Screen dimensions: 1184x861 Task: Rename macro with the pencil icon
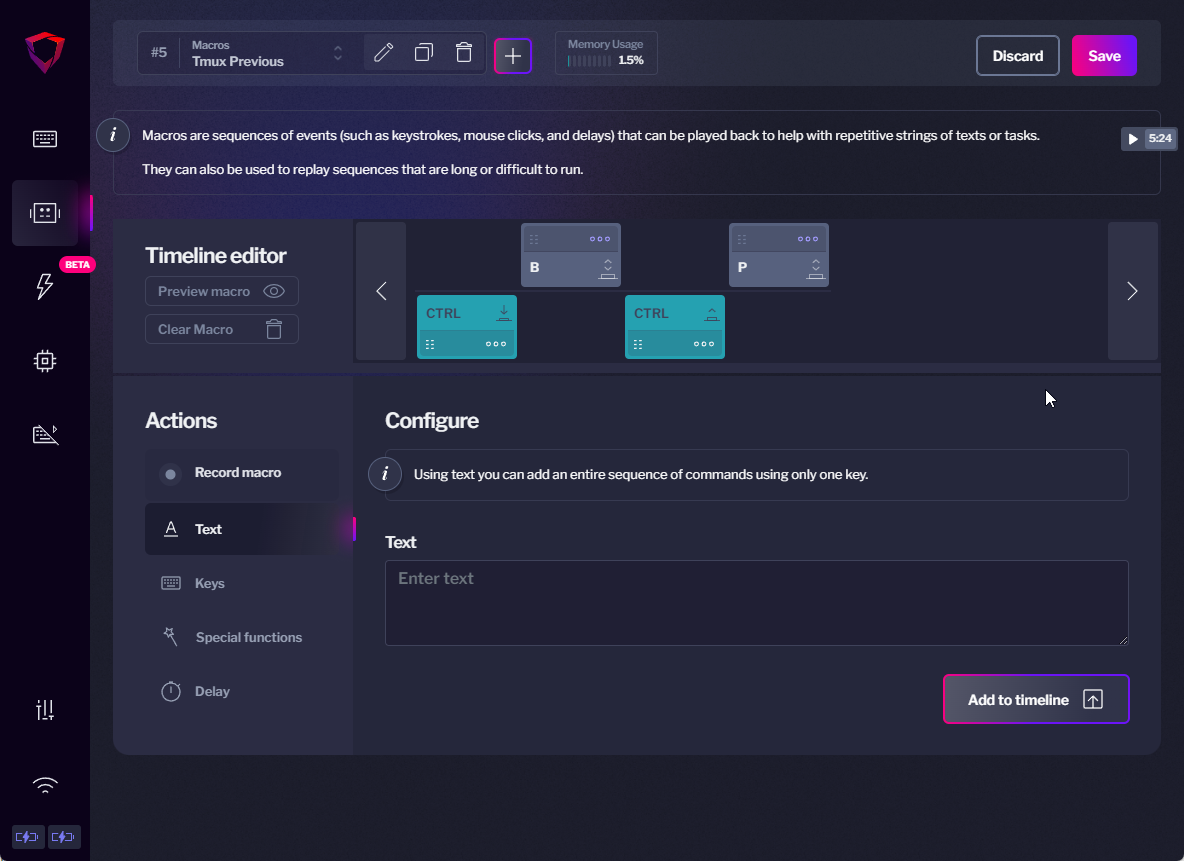pos(384,53)
